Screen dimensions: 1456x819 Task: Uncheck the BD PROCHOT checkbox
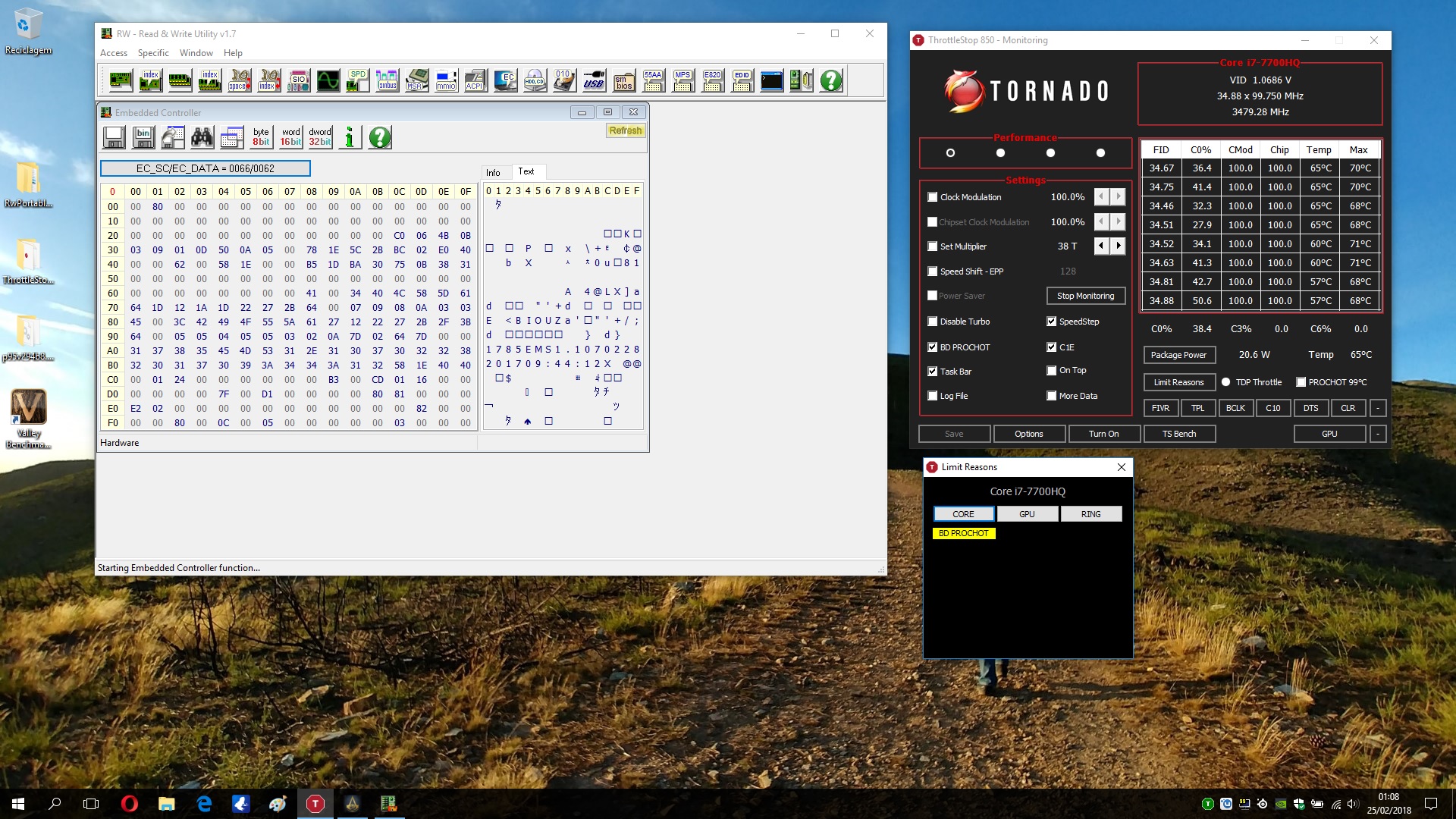(933, 347)
